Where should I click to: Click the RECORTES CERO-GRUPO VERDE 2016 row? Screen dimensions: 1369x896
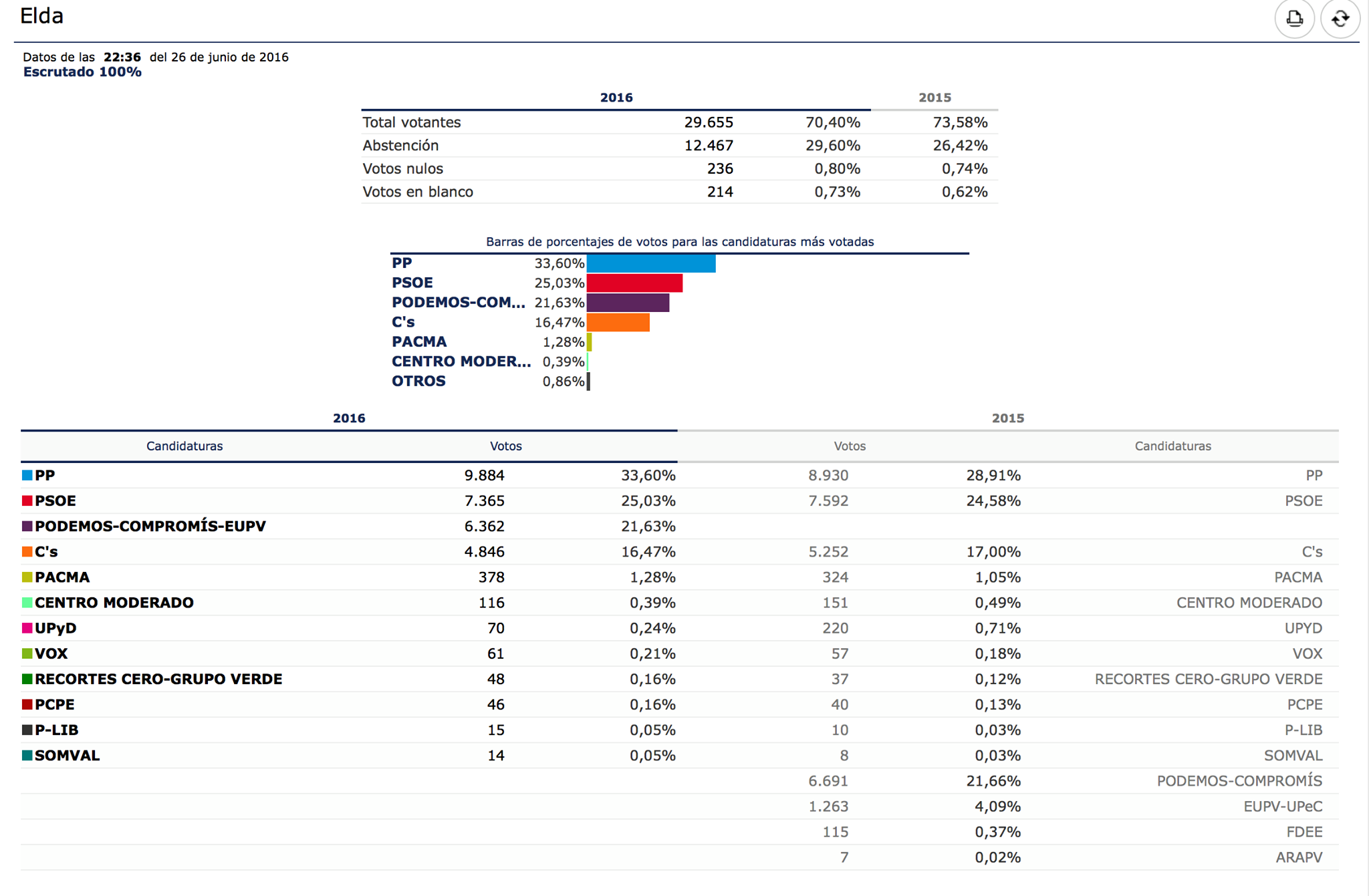click(158, 679)
